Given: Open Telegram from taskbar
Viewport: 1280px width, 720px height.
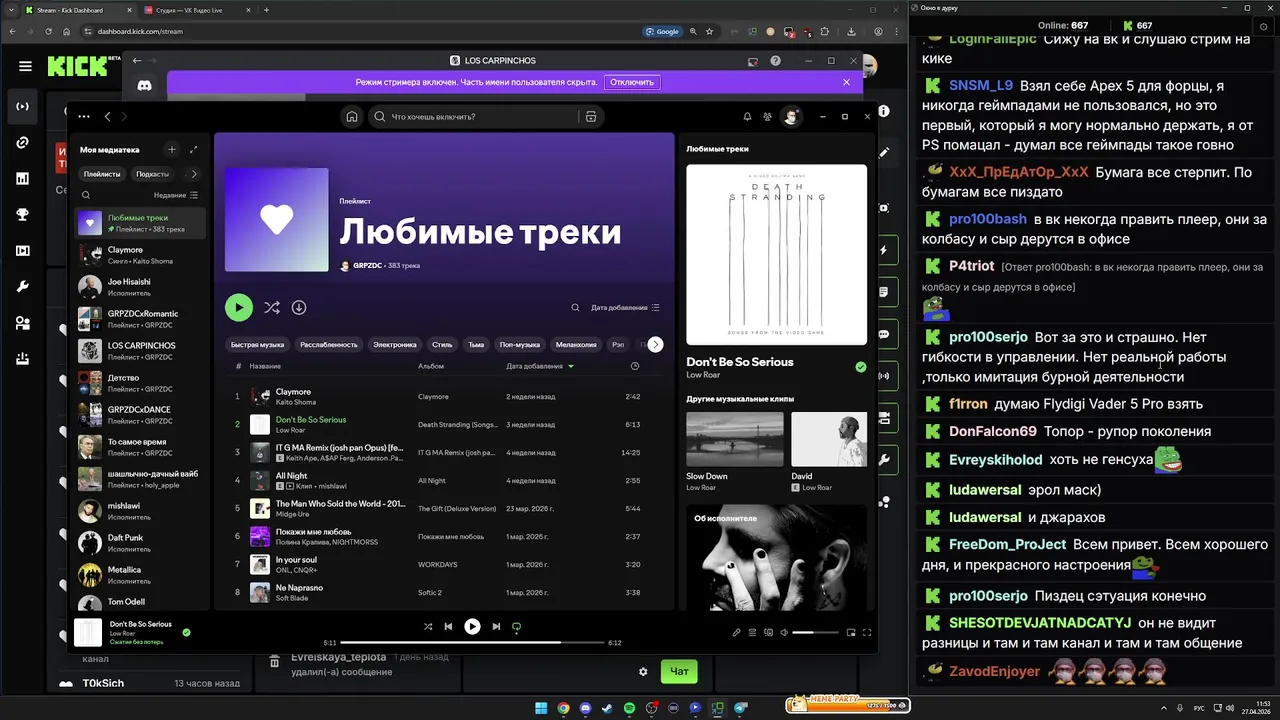Looking at the screenshot, I should [x=740, y=708].
